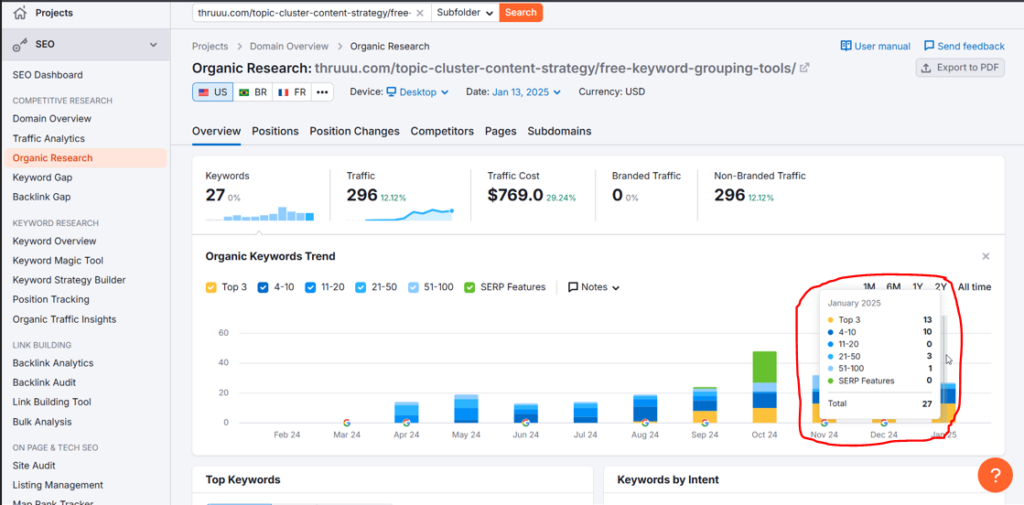Open Traffic Analytics in sidebar
This screenshot has height=505, width=1024.
[49, 138]
